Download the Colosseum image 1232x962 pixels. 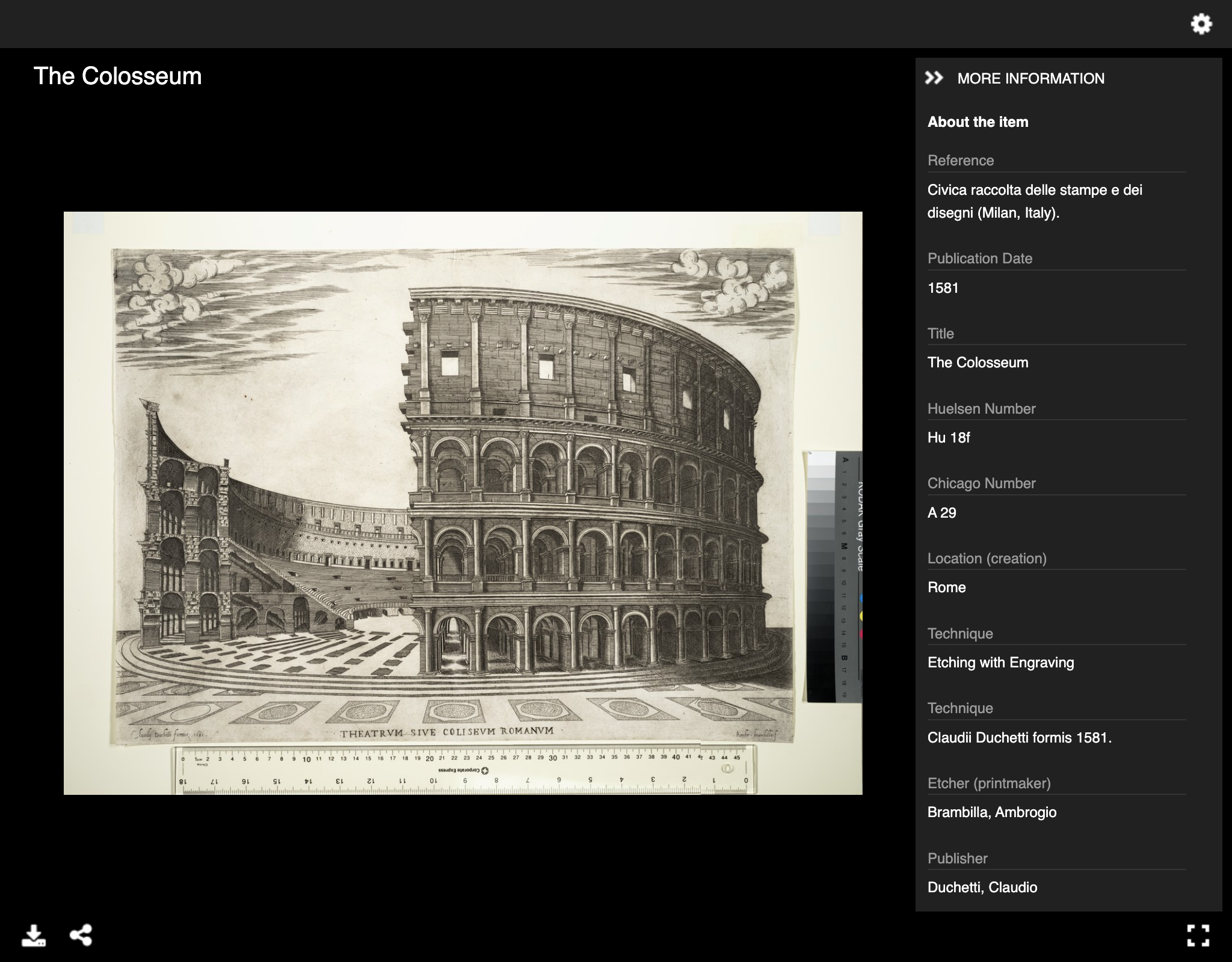pos(34,936)
